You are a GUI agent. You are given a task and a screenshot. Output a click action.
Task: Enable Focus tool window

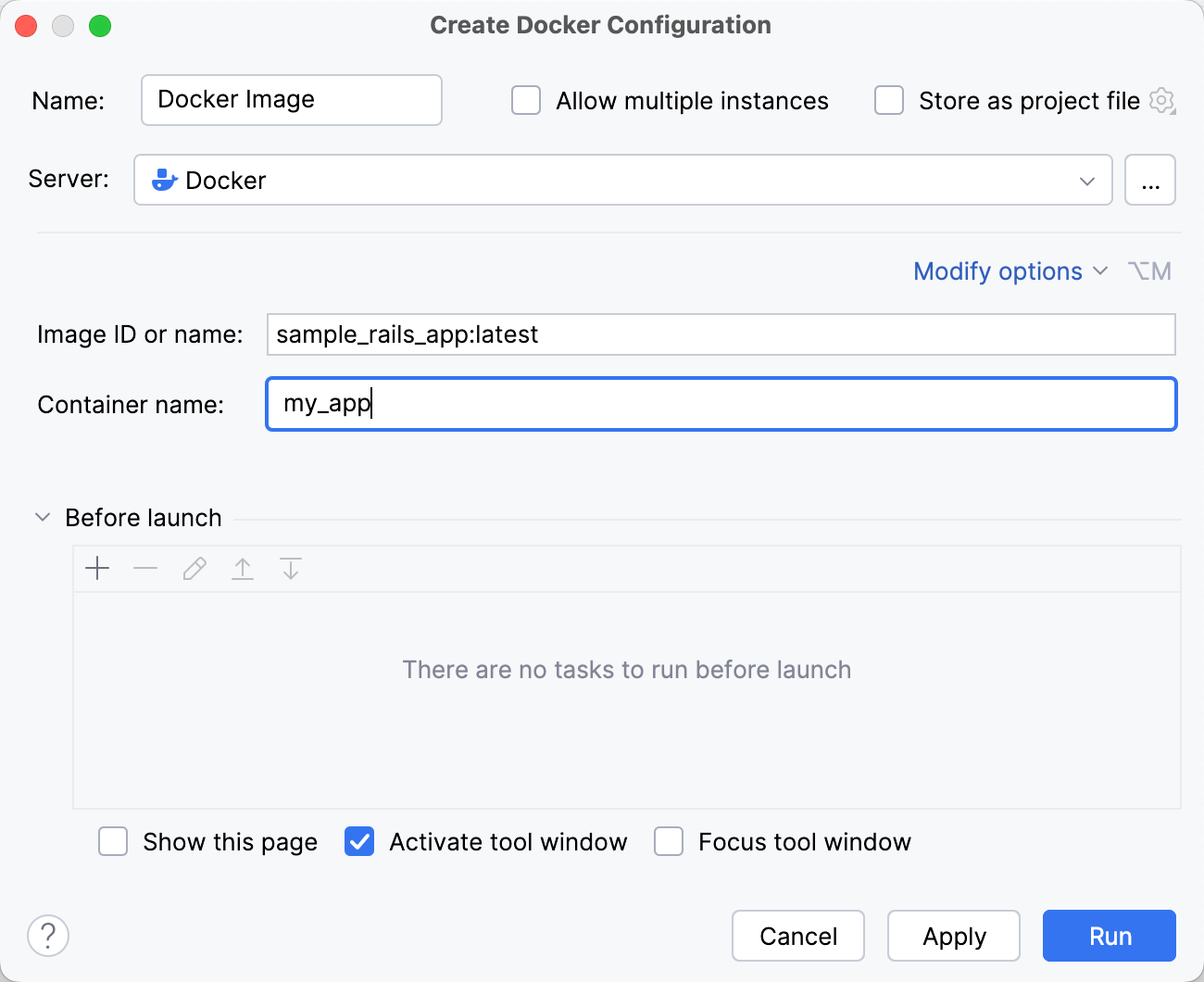(669, 841)
